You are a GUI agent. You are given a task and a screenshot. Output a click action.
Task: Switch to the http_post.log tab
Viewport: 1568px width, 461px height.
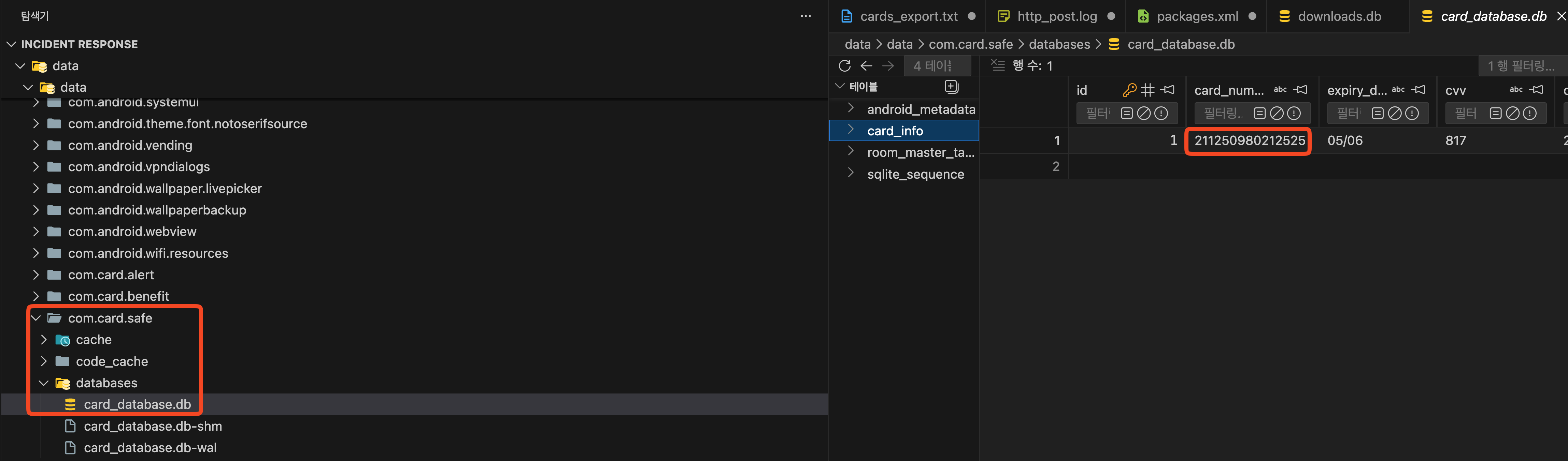[1057, 16]
